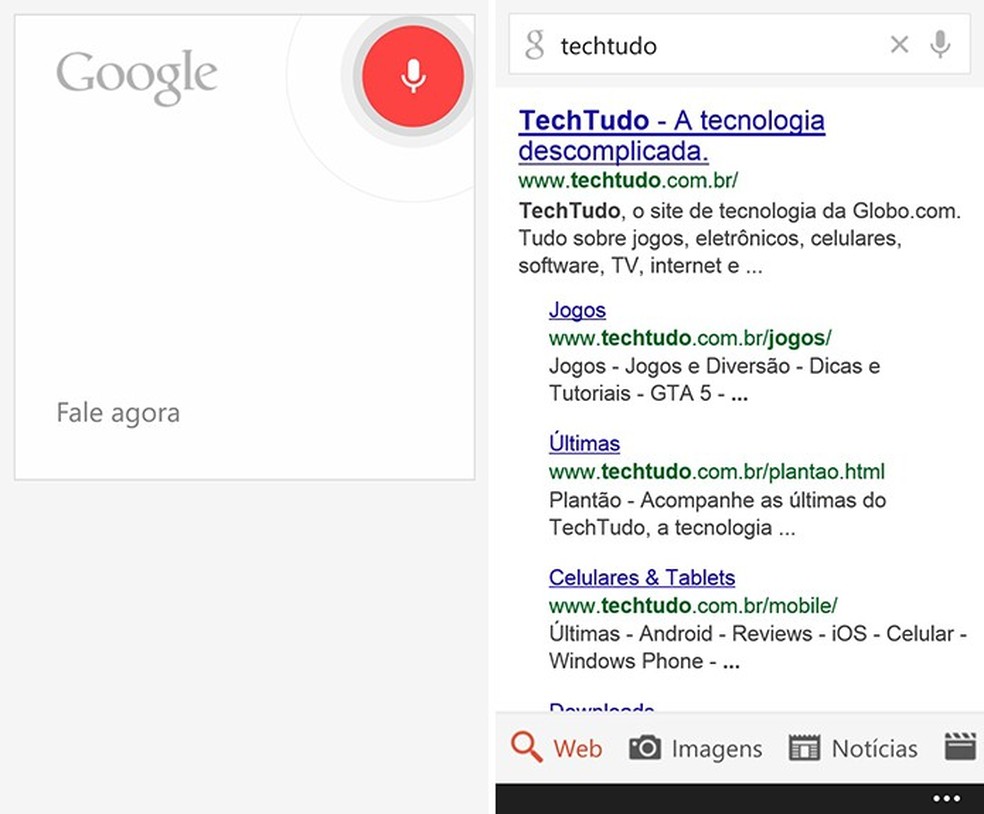Image resolution: width=984 pixels, height=814 pixels.
Task: Follow the Últimas sitelink
Action: pos(584,443)
